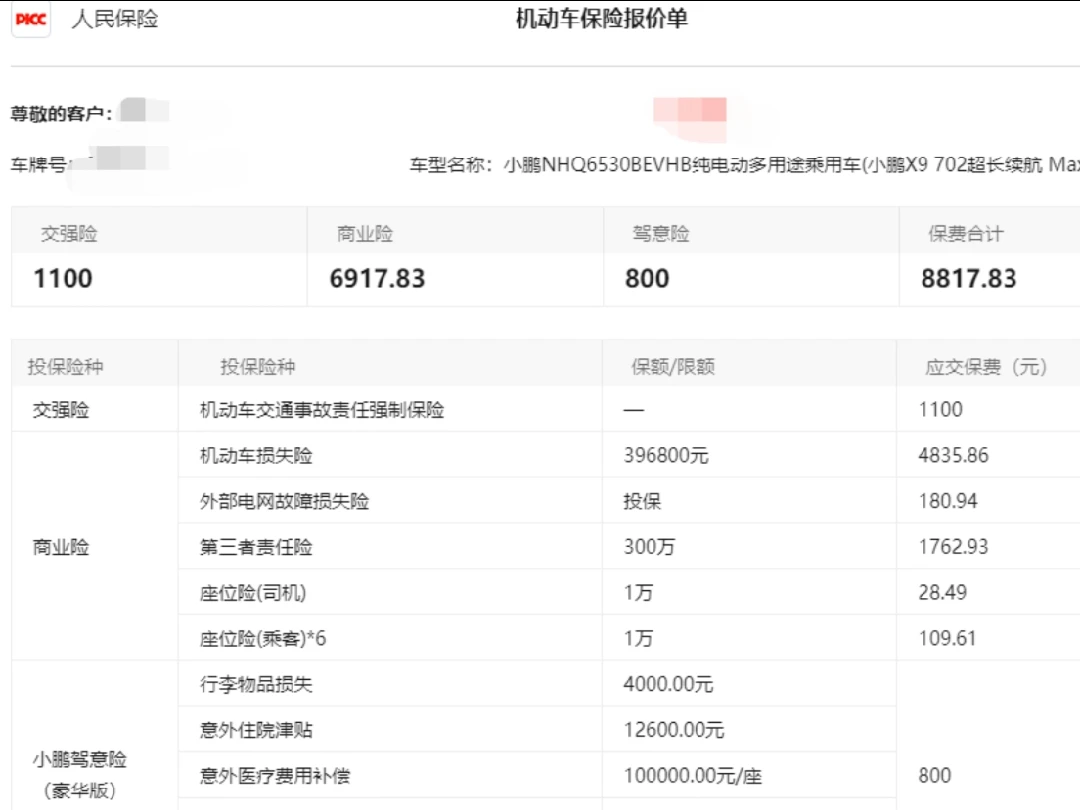
Task: Select the 1762.93 premium value
Action: [953, 547]
